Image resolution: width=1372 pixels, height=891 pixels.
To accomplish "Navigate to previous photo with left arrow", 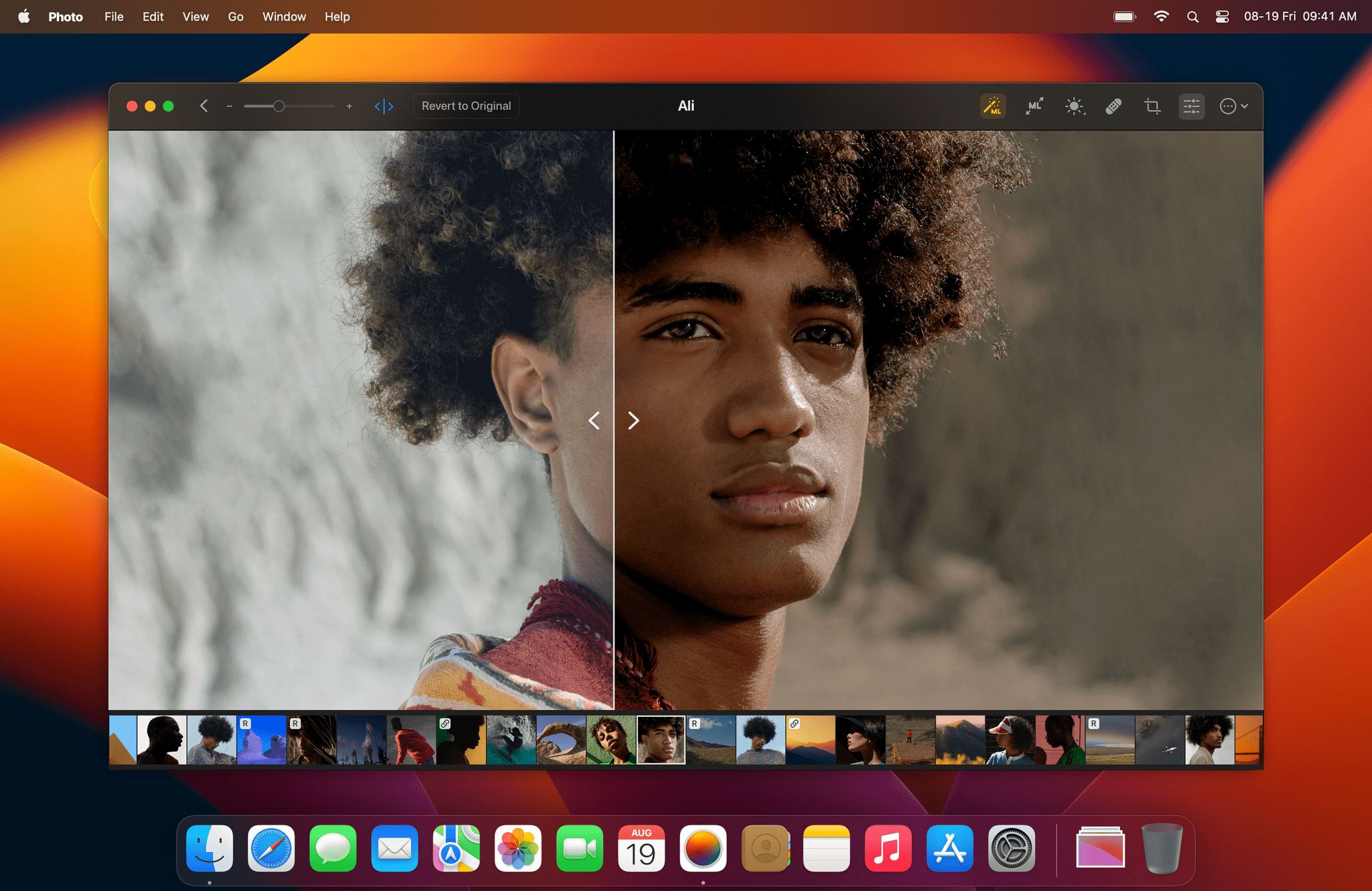I will [x=593, y=419].
